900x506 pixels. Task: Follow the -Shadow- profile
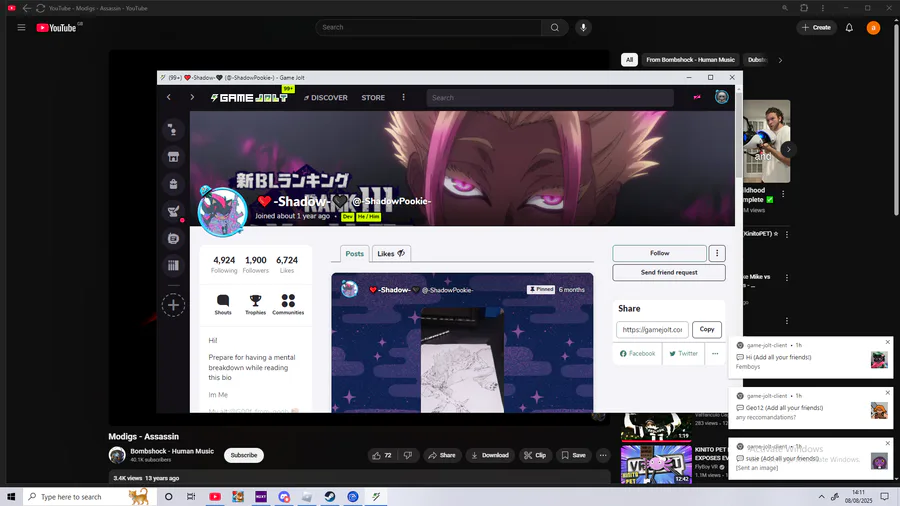pos(660,253)
